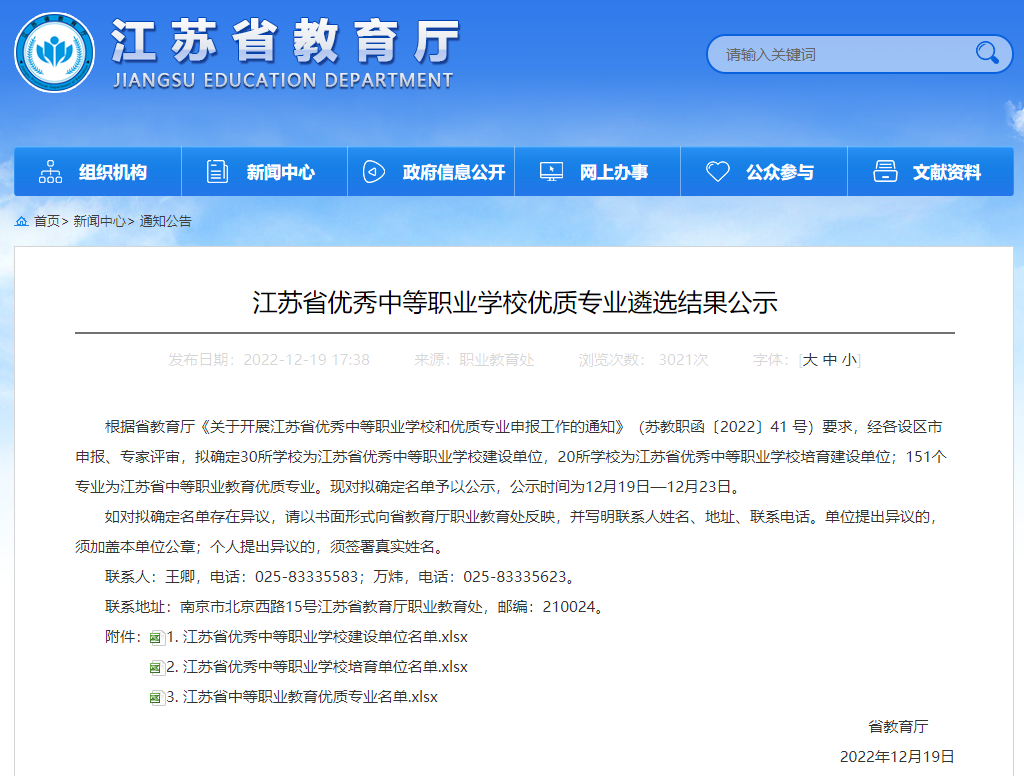Image resolution: width=1024 pixels, height=776 pixels.
Task: Set font size to 大
Action: tap(810, 360)
